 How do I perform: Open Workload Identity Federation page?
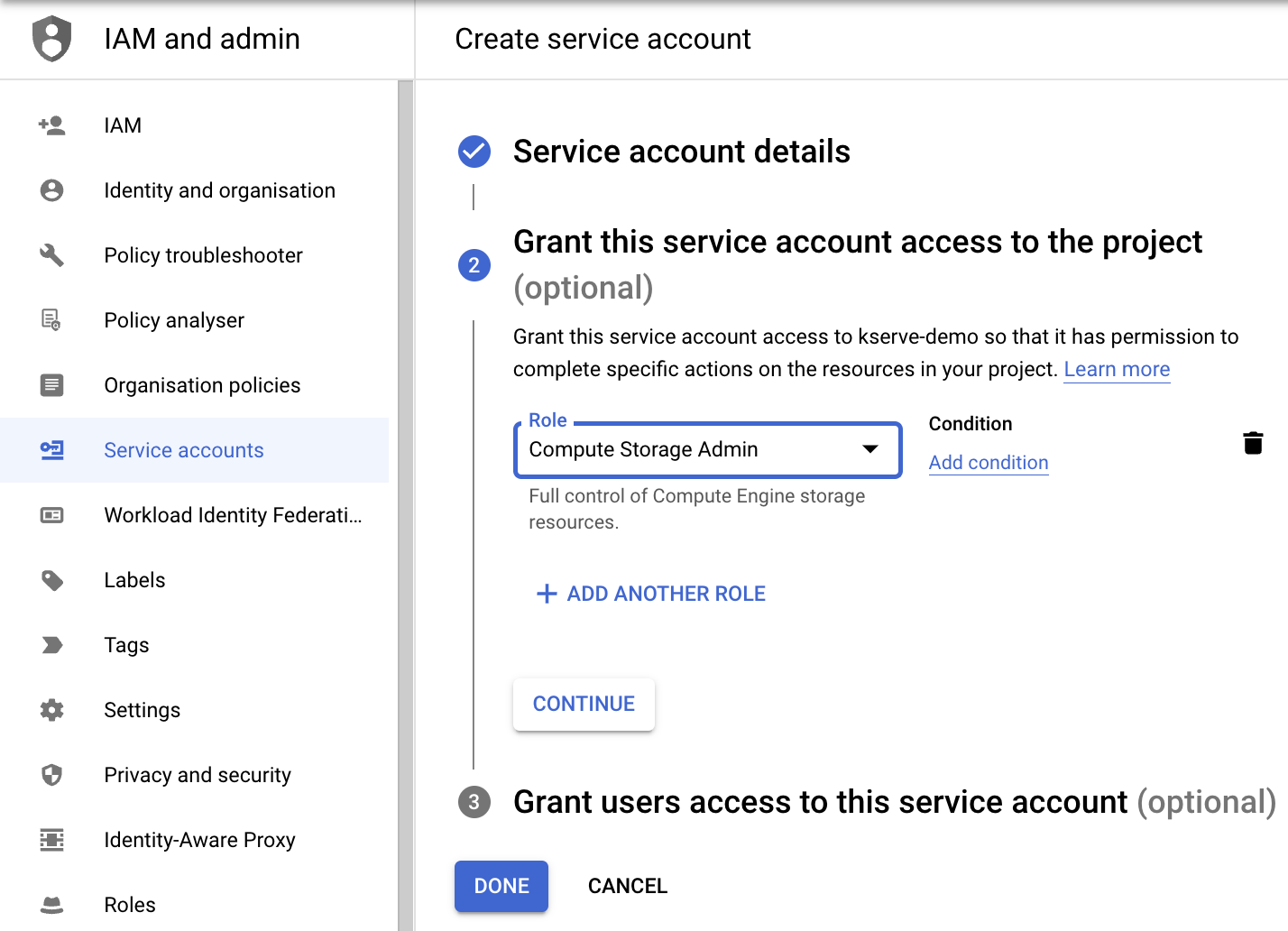tap(233, 515)
